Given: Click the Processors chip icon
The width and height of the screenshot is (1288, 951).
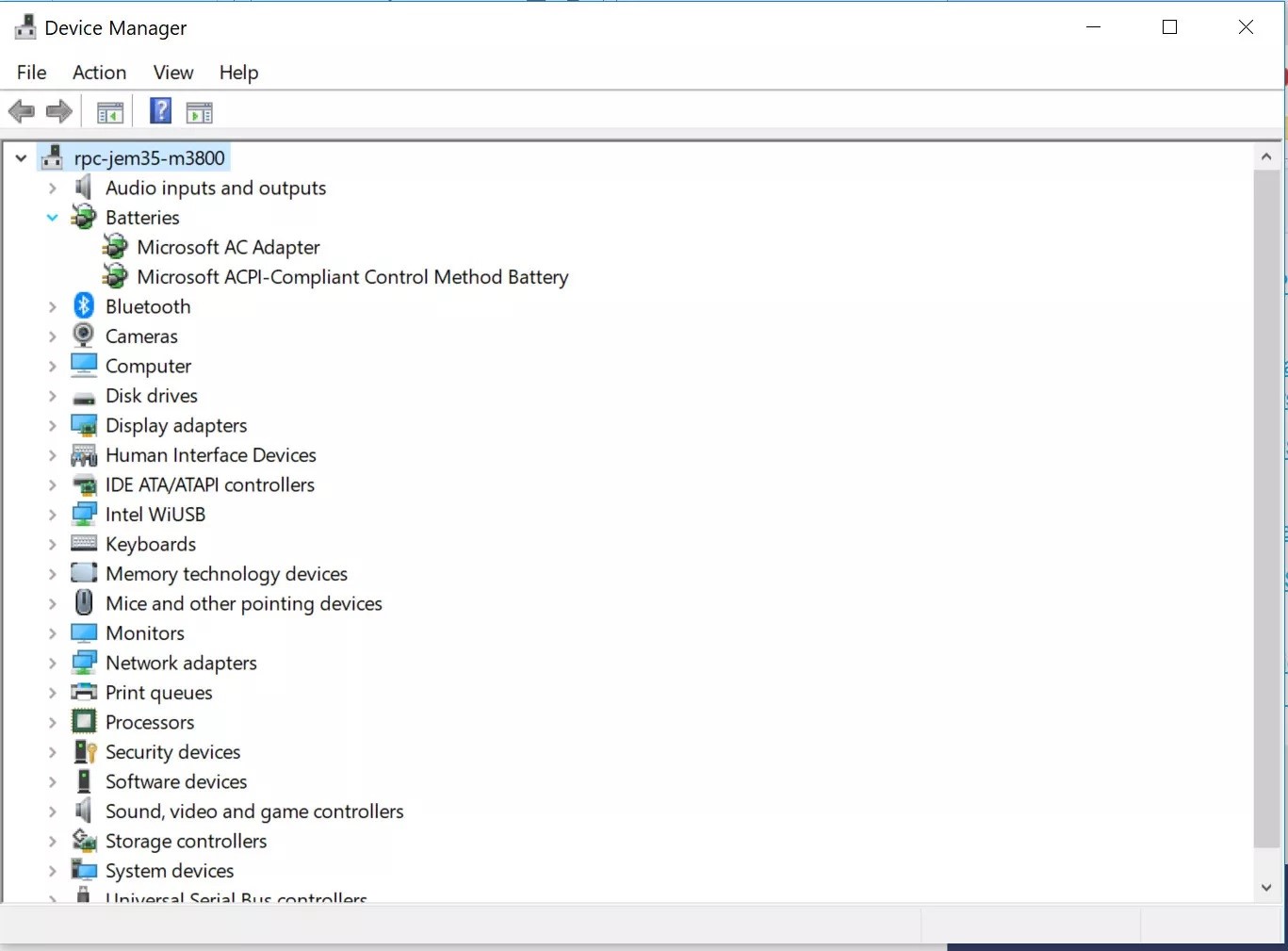Looking at the screenshot, I should tap(84, 722).
